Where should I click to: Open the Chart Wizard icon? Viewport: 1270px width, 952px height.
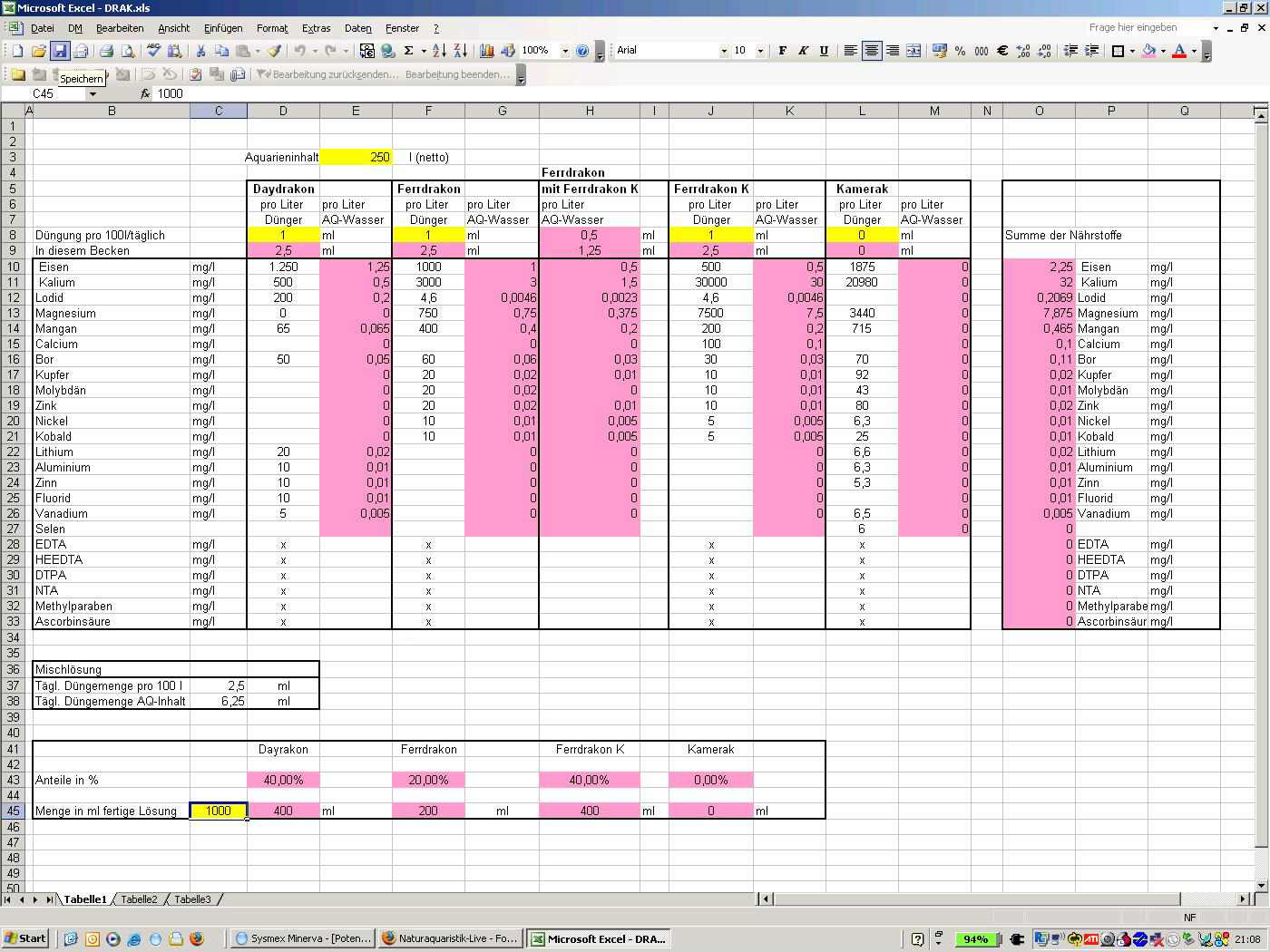click(486, 51)
